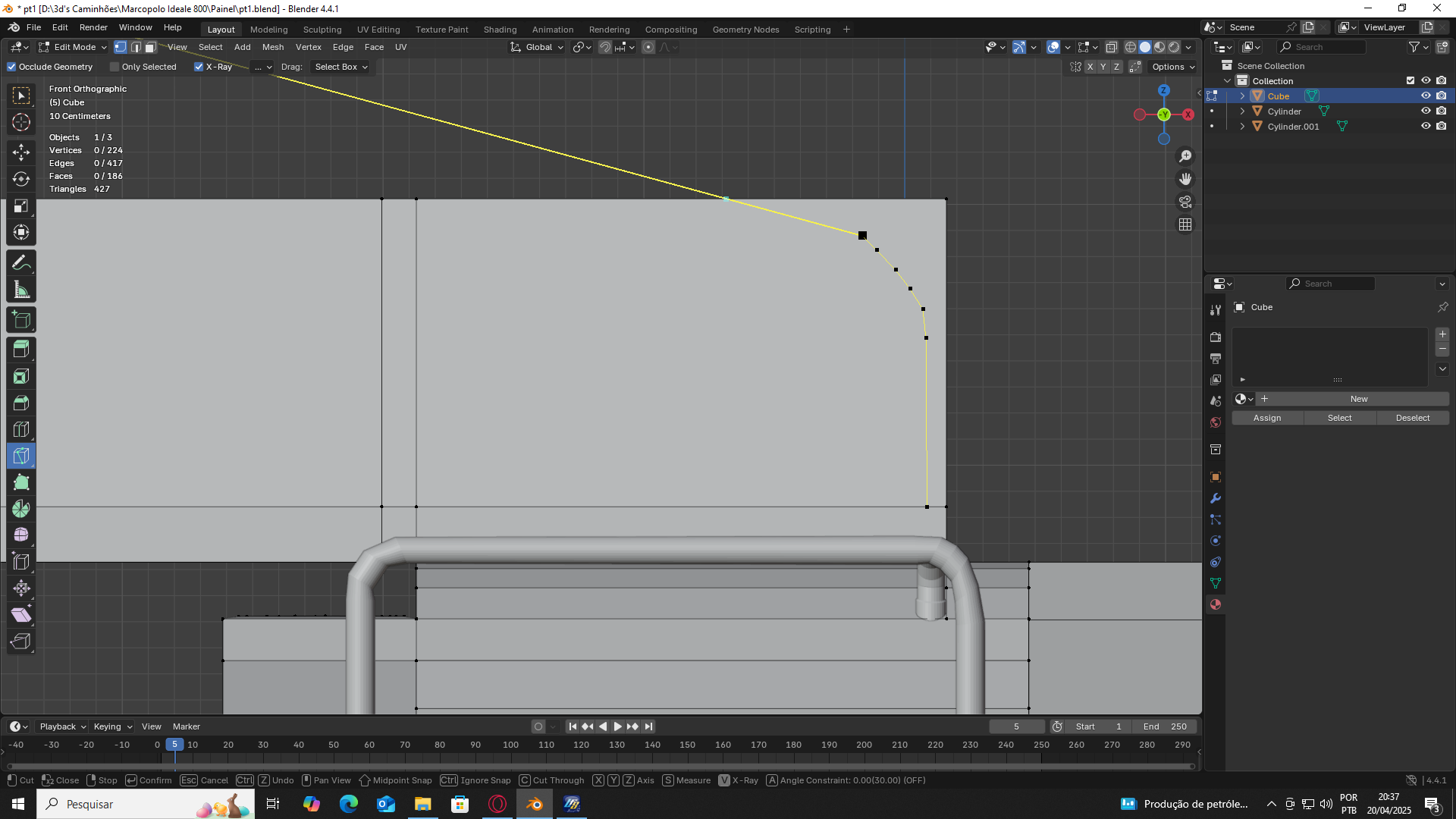Toggle camera view icon in viewport
Image resolution: width=1456 pixels, height=819 pixels.
pos(1185,202)
